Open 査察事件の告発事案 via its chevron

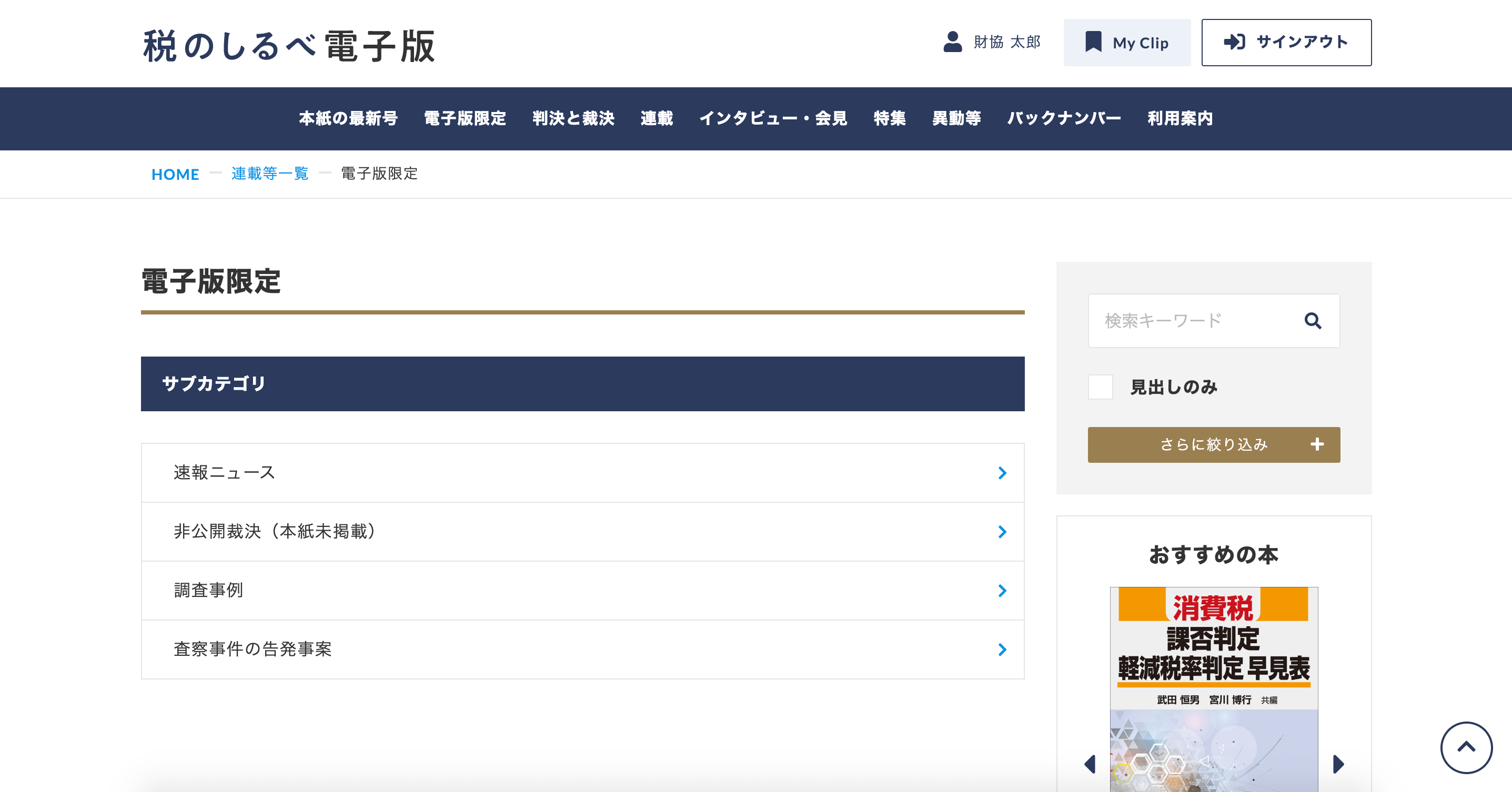(1002, 649)
